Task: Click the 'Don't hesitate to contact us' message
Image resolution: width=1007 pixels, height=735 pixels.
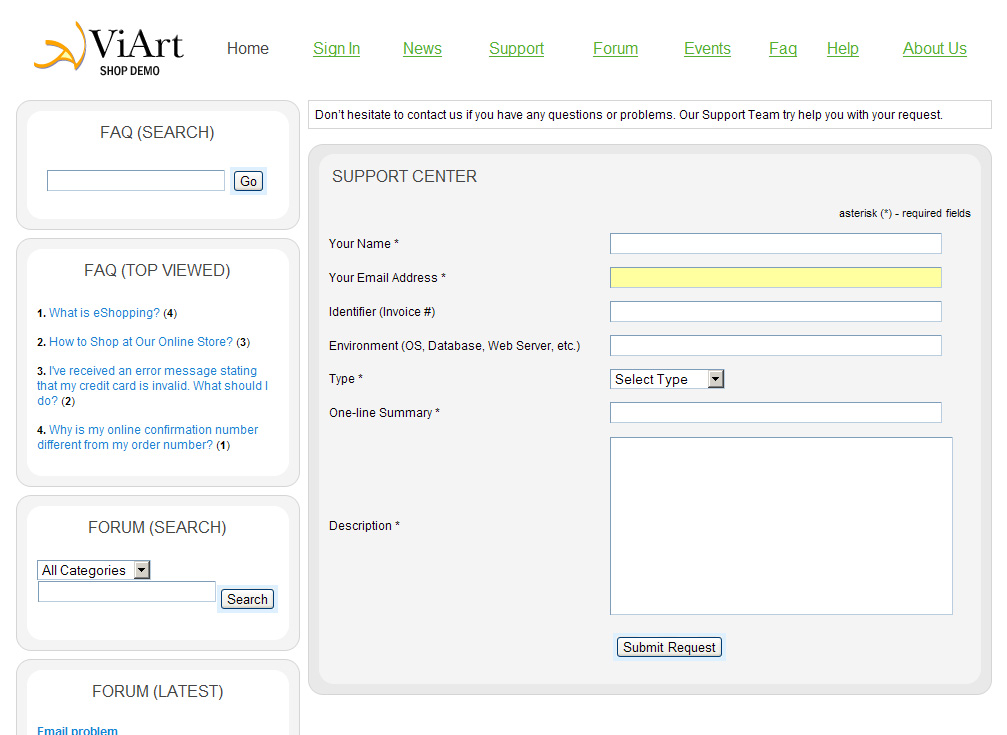Action: pyautogui.click(x=629, y=114)
